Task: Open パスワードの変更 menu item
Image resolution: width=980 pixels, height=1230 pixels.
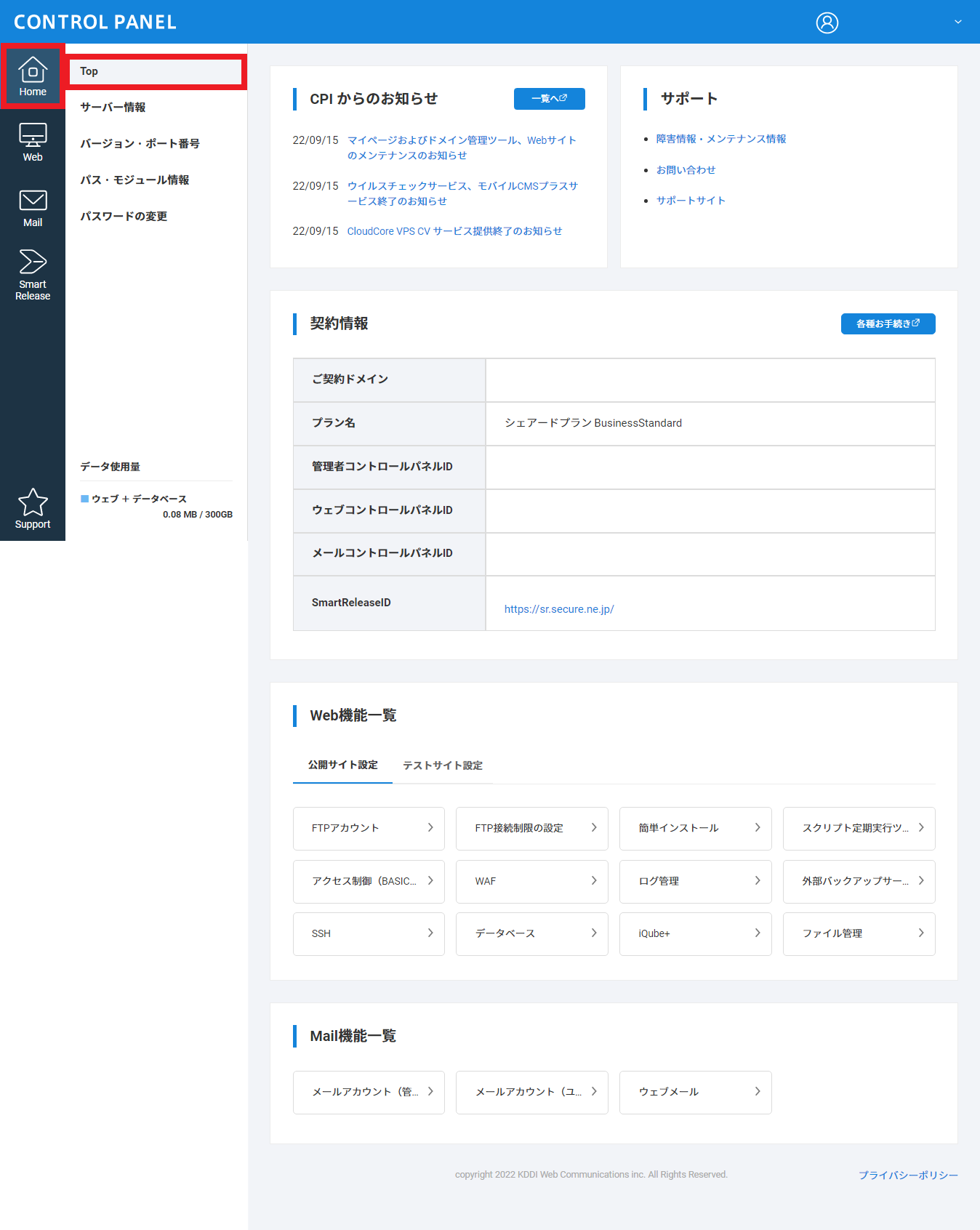Action: (x=124, y=217)
